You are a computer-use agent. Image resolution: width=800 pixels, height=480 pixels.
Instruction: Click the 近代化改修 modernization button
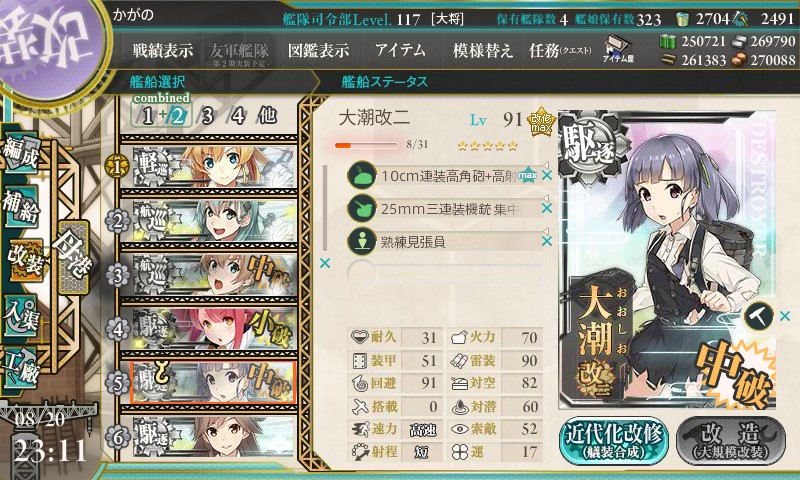point(614,440)
